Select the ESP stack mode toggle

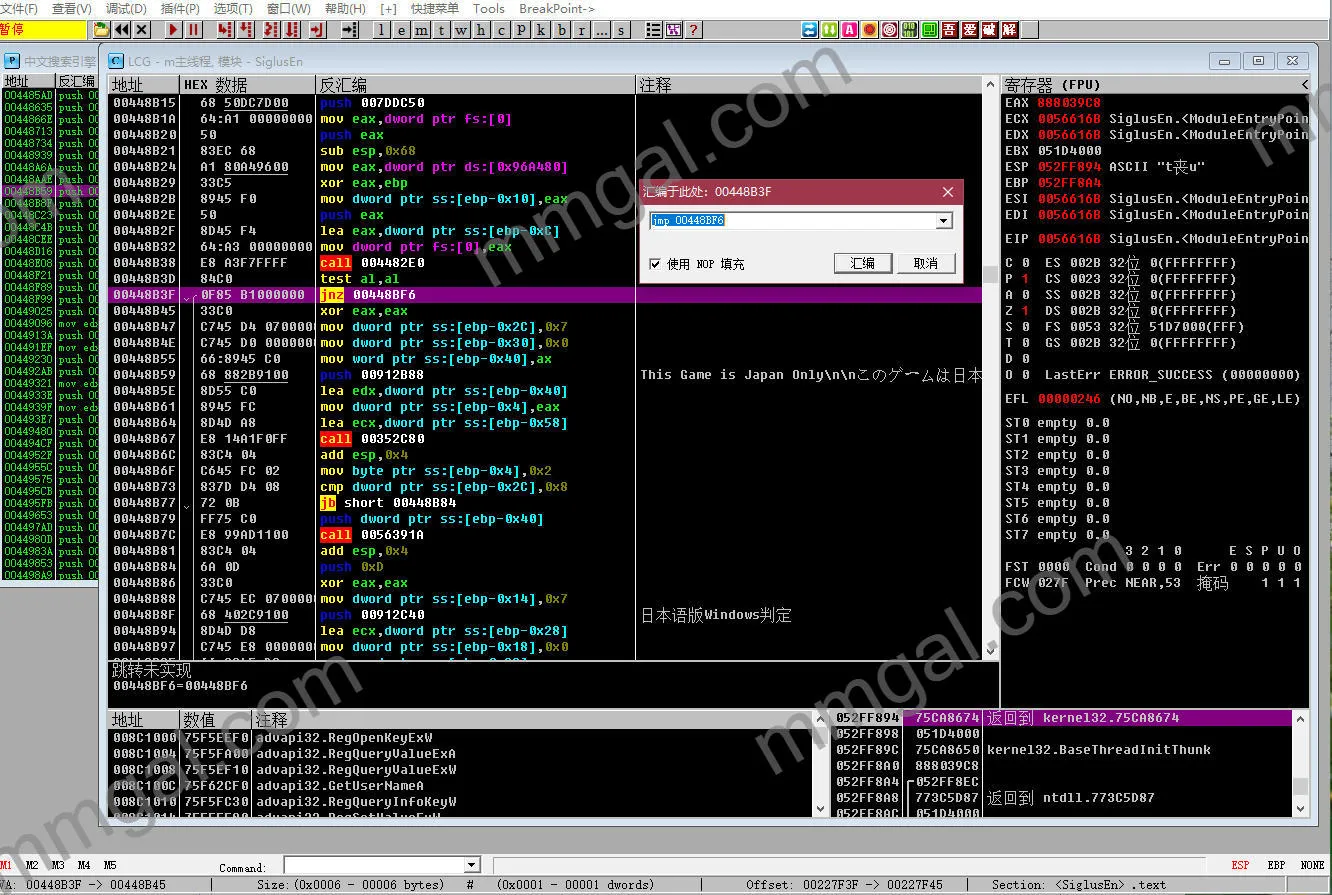click(1240, 865)
